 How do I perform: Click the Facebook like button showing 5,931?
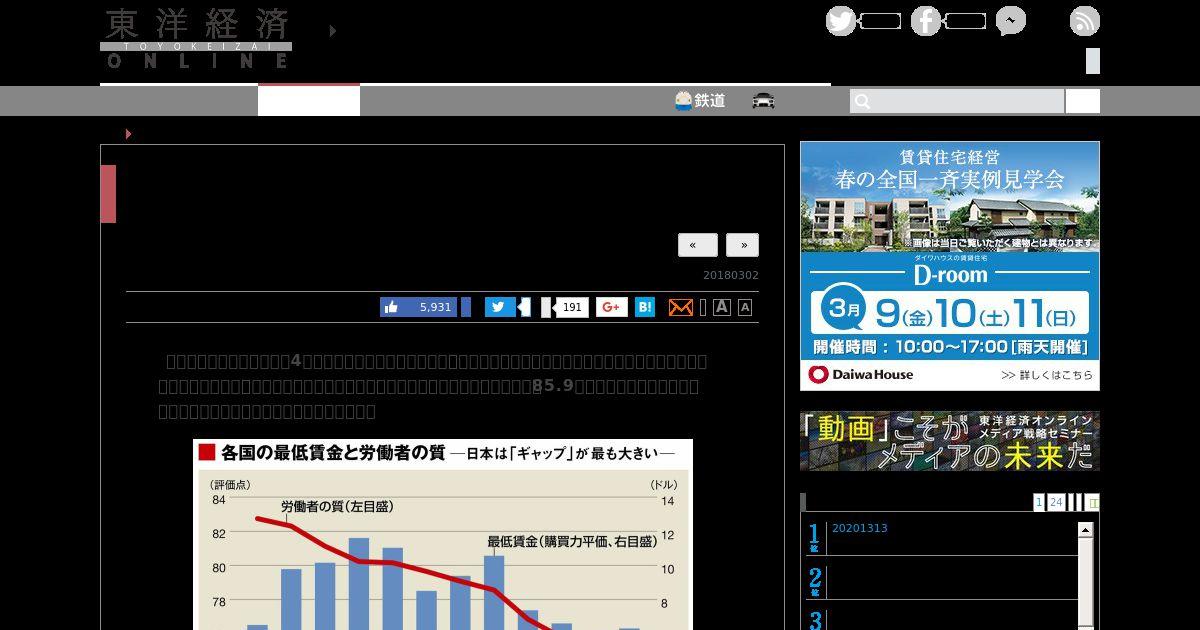pos(419,307)
